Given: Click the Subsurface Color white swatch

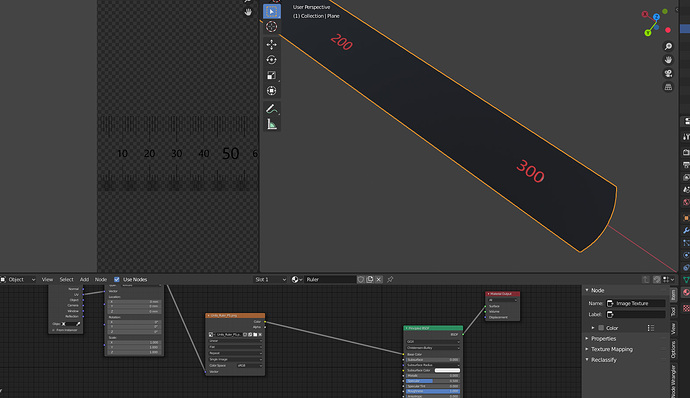Looking at the screenshot, I should [447, 370].
